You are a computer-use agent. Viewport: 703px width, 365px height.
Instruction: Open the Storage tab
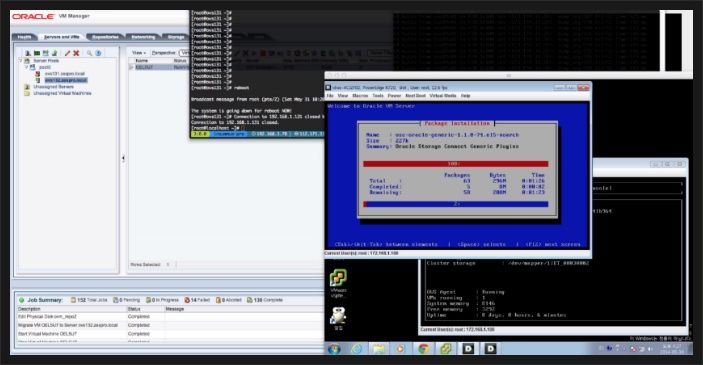pos(176,37)
